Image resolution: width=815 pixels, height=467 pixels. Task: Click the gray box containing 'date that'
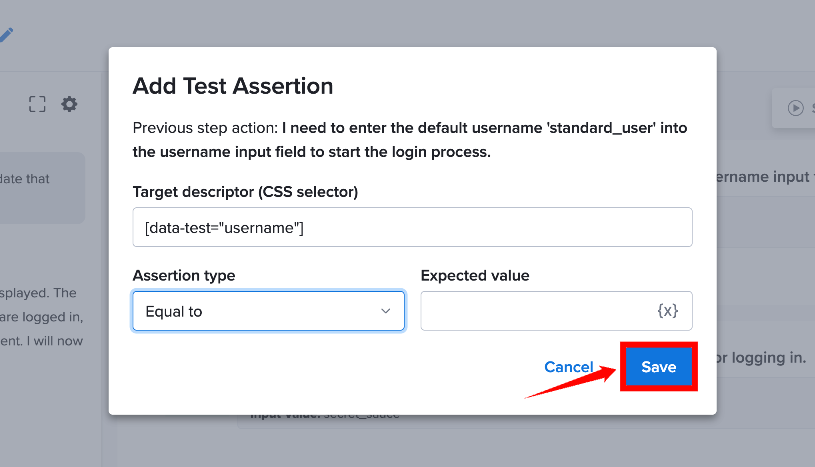pos(42,188)
